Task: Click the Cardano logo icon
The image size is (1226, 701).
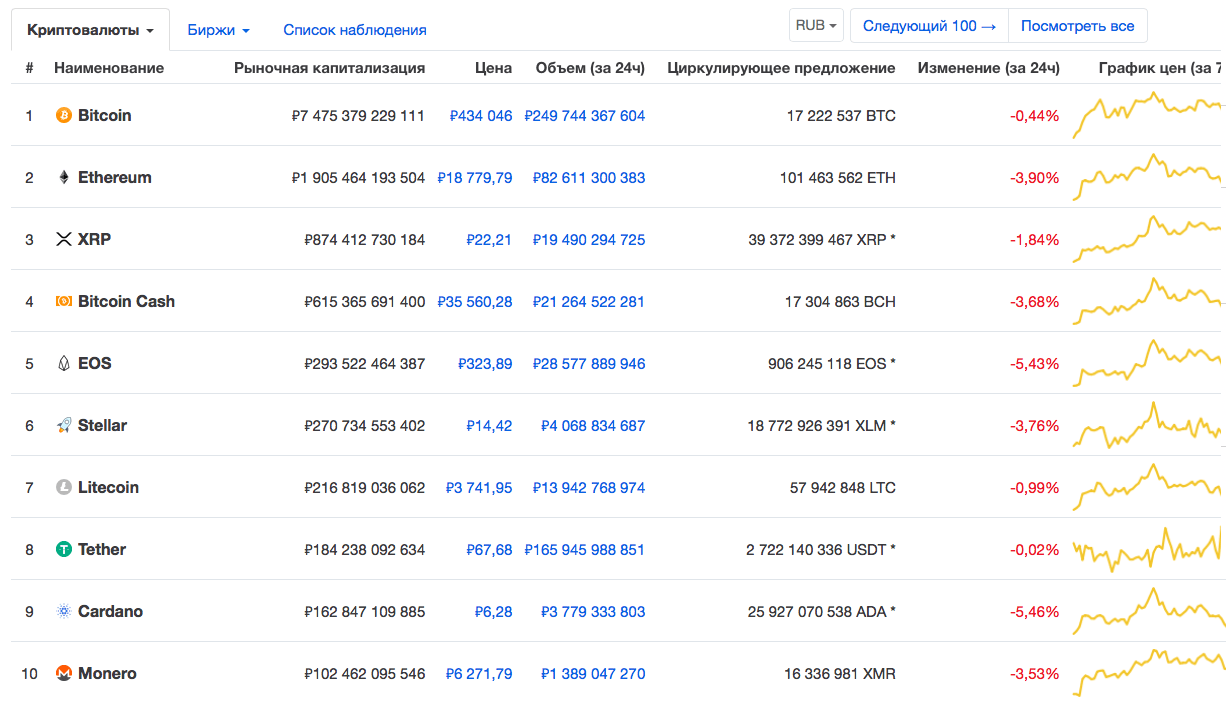Action: pos(64,612)
